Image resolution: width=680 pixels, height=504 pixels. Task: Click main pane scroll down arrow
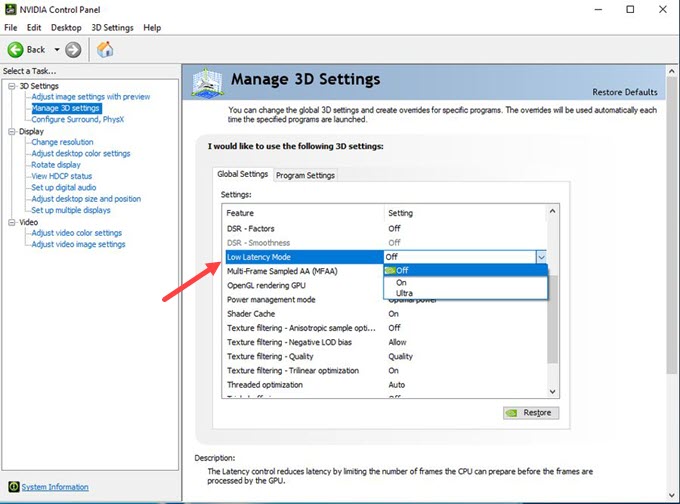coord(672,494)
